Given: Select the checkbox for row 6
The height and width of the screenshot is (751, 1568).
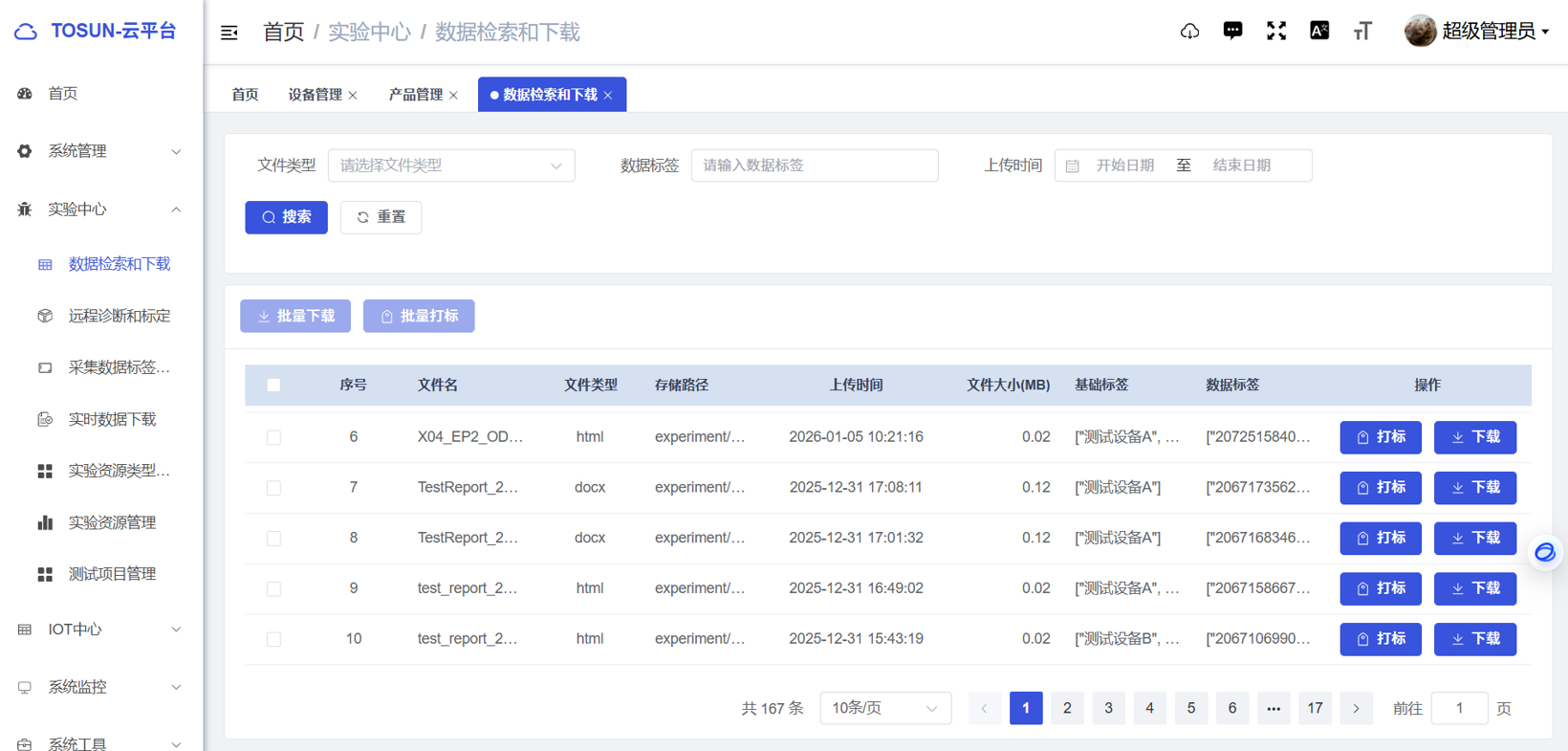Looking at the screenshot, I should (x=273, y=437).
